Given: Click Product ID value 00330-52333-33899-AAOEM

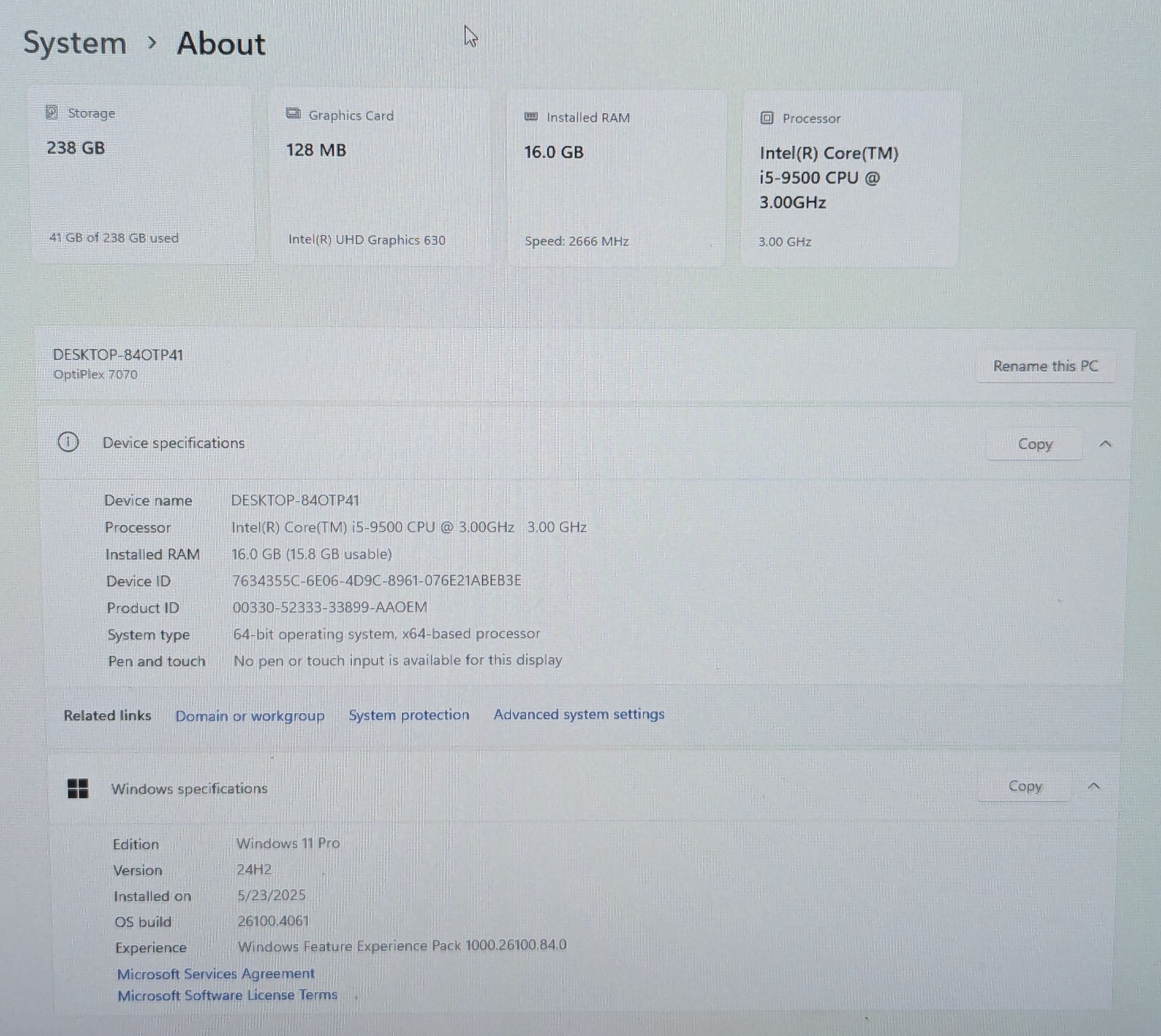Looking at the screenshot, I should click(329, 607).
